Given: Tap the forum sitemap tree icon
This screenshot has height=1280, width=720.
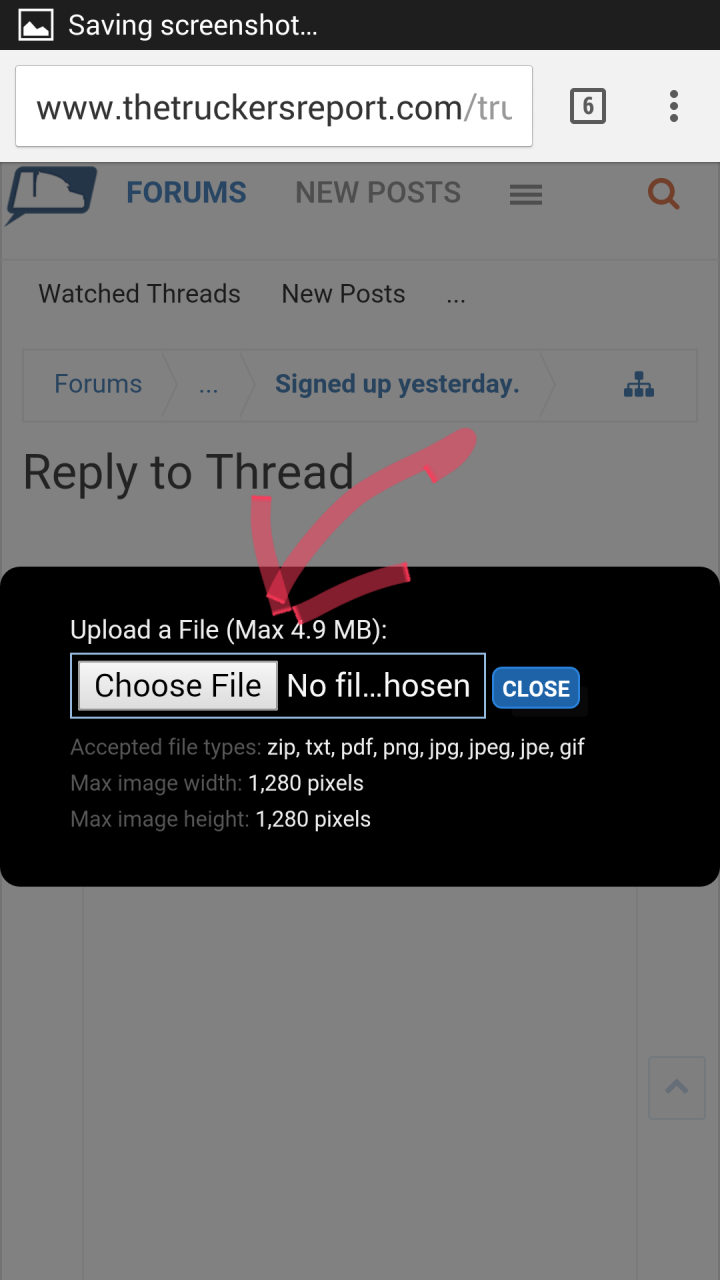Looking at the screenshot, I should pos(639,384).
